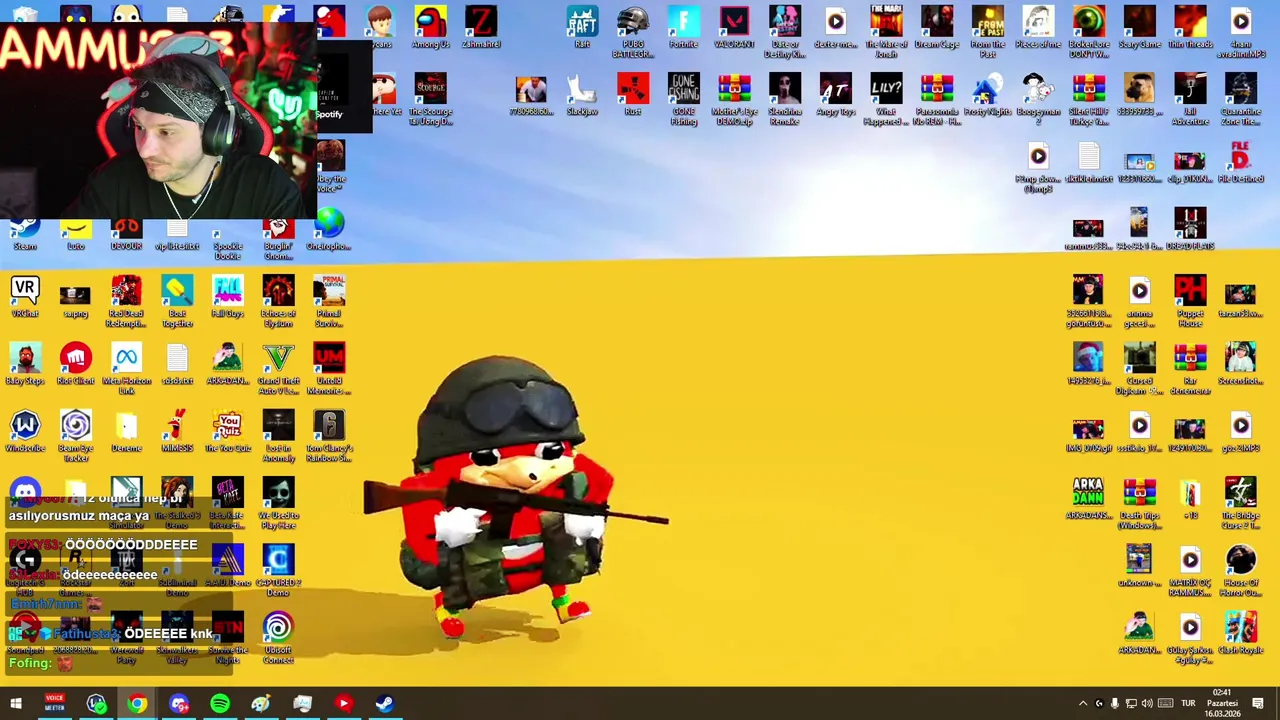This screenshot has width=1280, height=720.
Task: Open the Silent Hill F Türkçe archive
Action: pyautogui.click(x=1089, y=99)
